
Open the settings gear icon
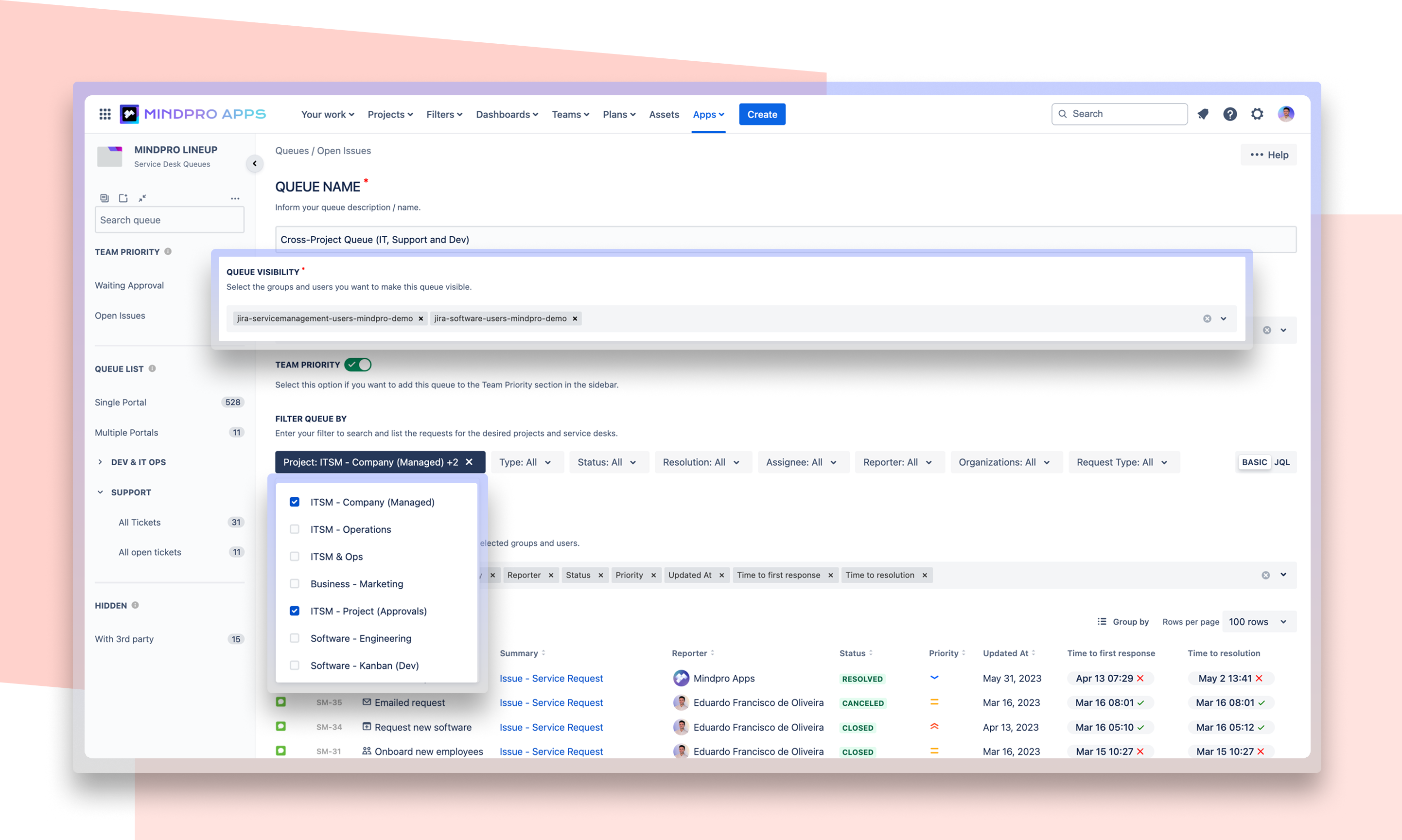tap(1257, 114)
